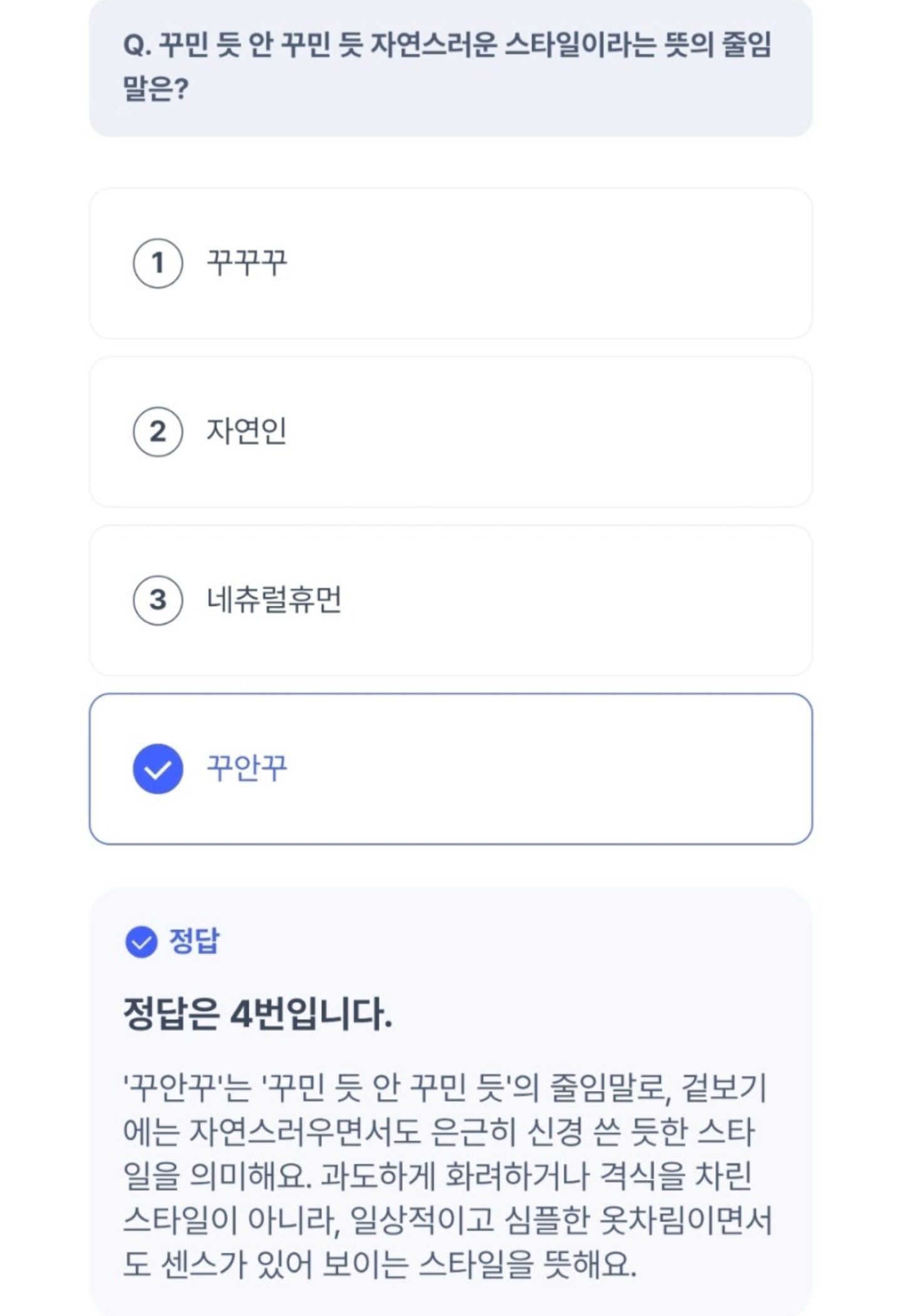Pick the 네츄럴휴먼 answer option
The height and width of the screenshot is (1316, 902).
274,600
